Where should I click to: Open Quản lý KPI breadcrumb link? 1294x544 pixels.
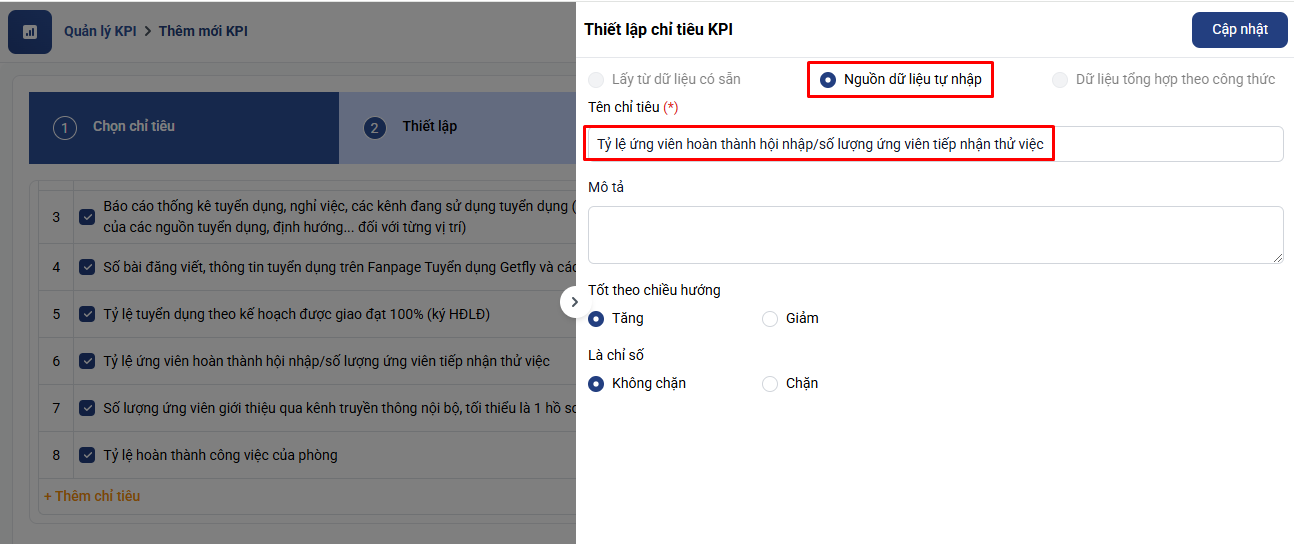100,31
